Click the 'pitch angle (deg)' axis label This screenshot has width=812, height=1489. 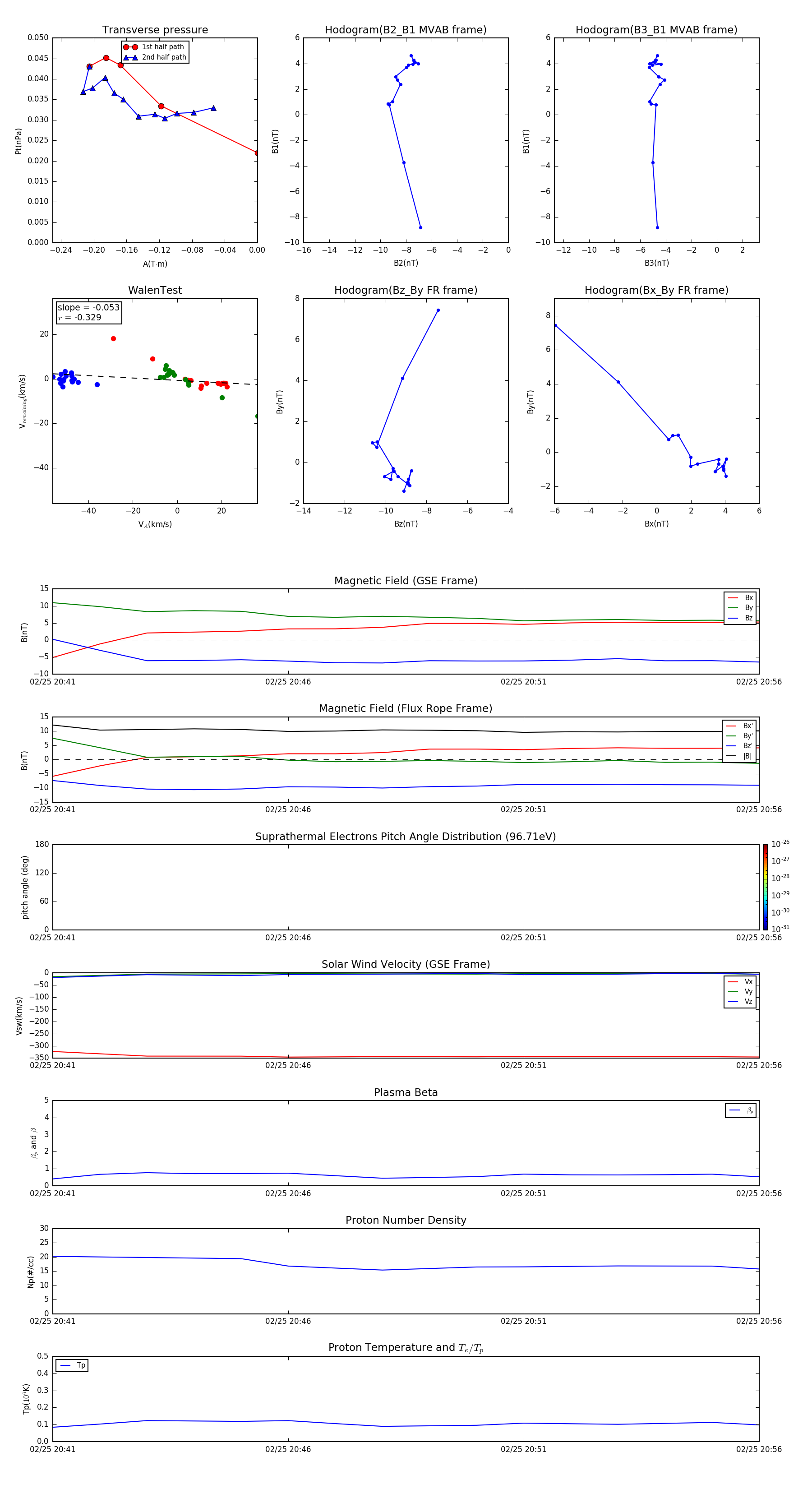[x=25, y=887]
